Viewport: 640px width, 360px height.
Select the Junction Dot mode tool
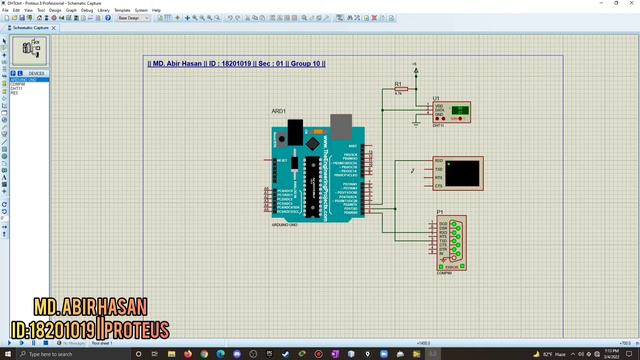4,55
